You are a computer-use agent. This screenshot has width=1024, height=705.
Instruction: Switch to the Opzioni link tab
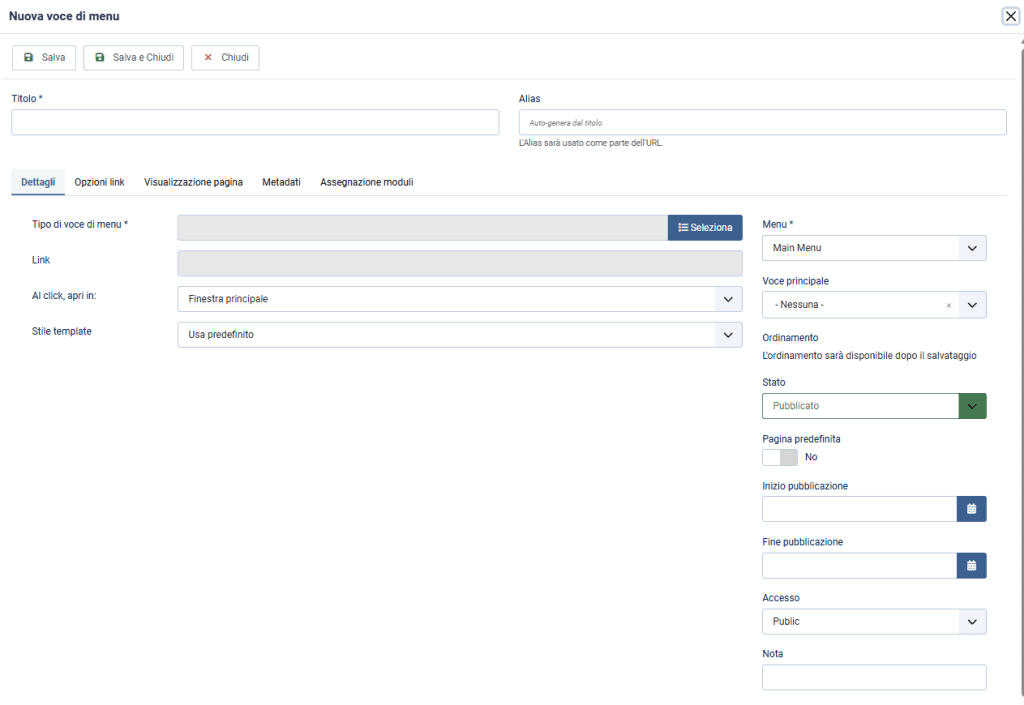click(x=99, y=182)
